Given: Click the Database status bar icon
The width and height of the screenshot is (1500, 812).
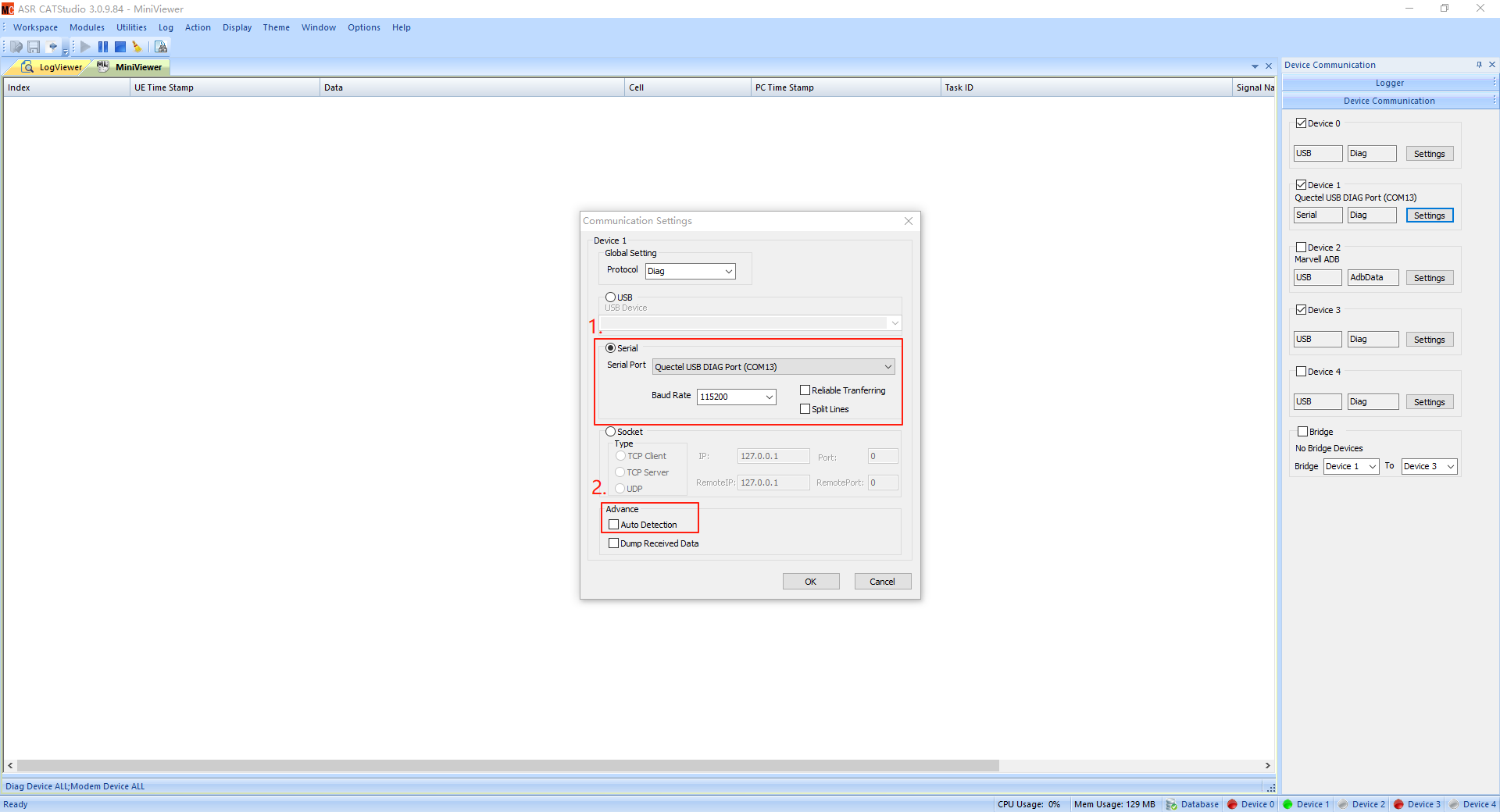Looking at the screenshot, I should tap(1171, 804).
